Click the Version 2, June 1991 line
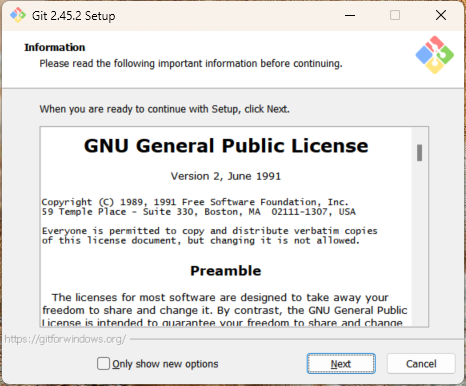The width and height of the screenshot is (466, 386). coord(226,176)
